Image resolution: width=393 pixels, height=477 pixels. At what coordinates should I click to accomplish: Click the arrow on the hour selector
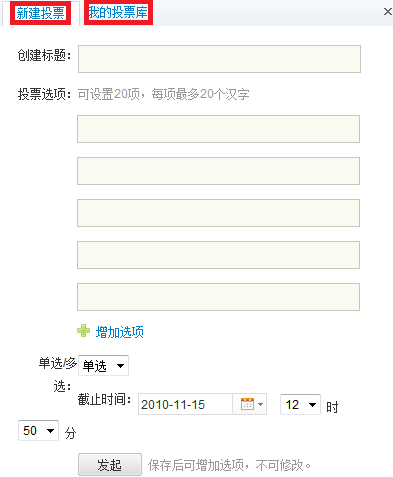pos(312,405)
